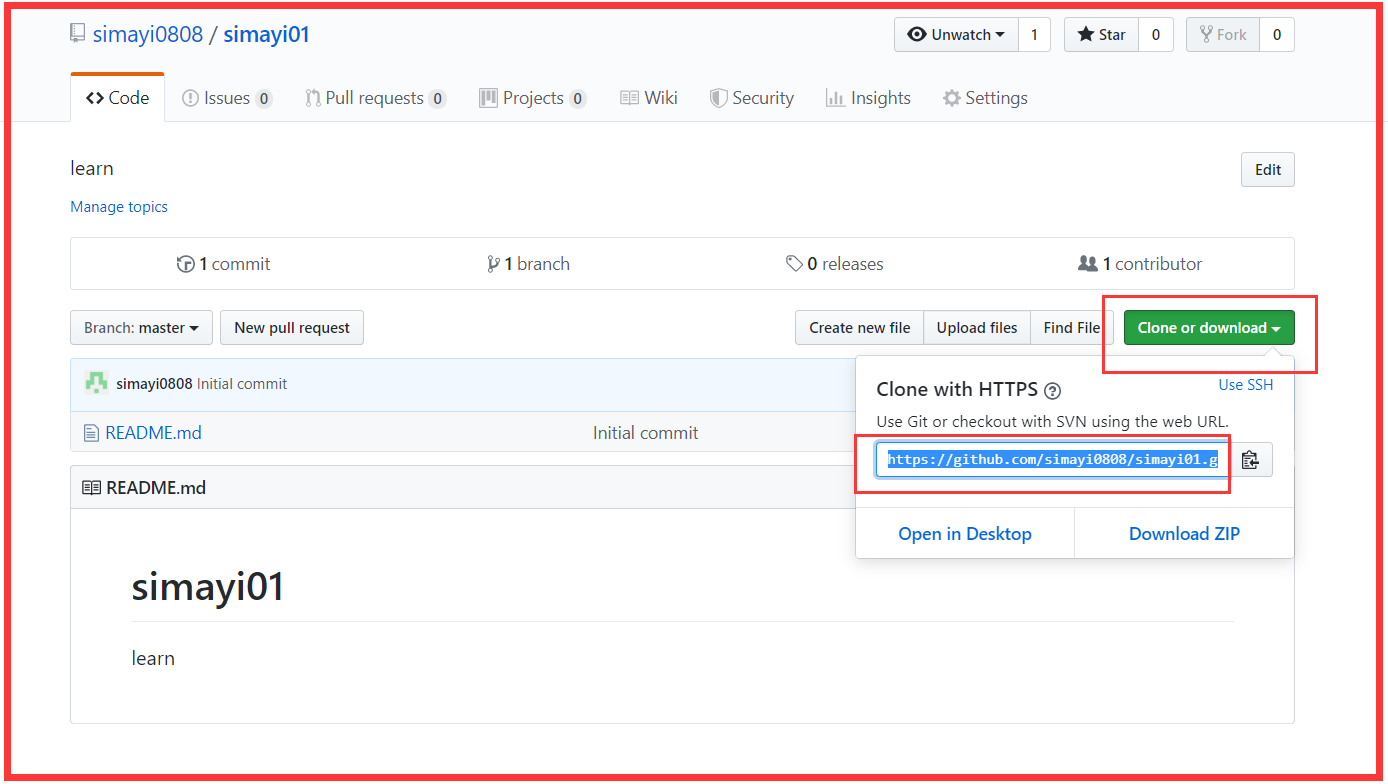Click Manage topics link

click(119, 207)
